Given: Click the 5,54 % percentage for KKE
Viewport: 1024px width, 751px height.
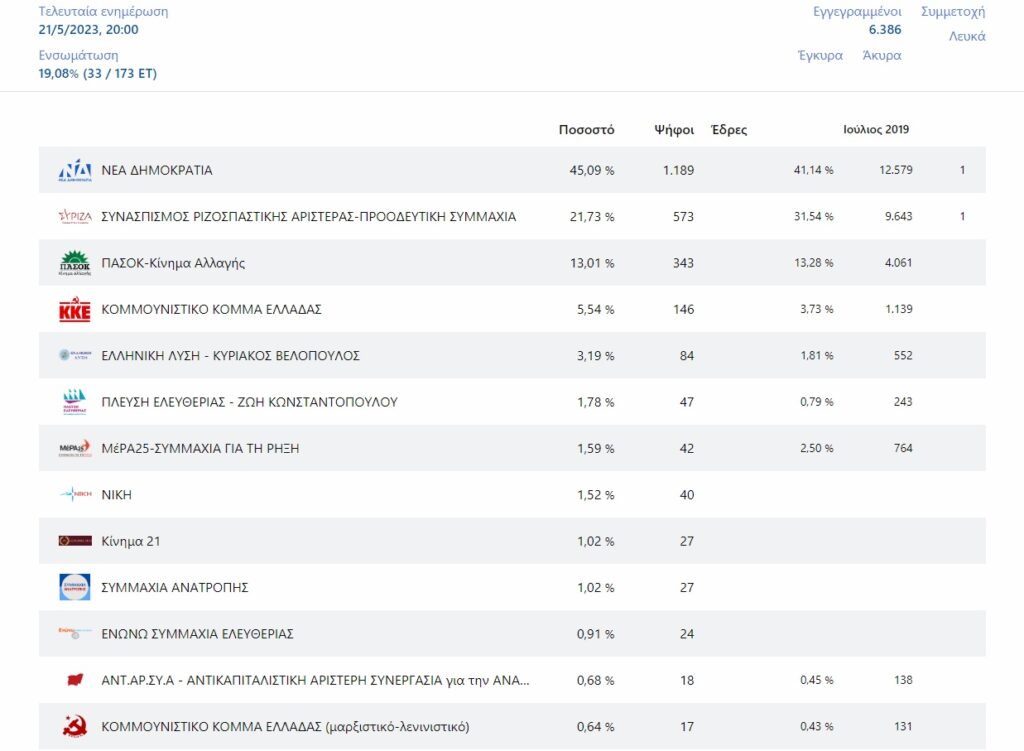Looking at the screenshot, I should [596, 310].
